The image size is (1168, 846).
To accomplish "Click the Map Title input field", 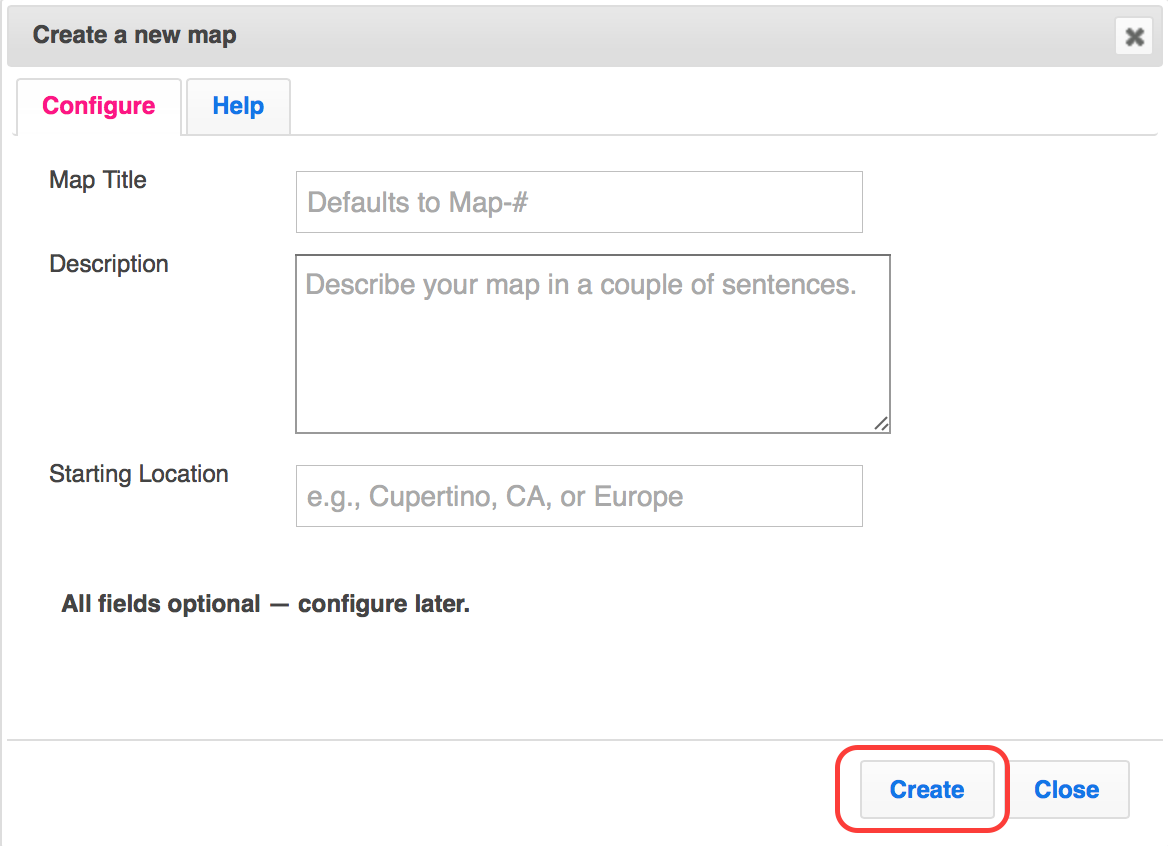I will click(x=579, y=202).
